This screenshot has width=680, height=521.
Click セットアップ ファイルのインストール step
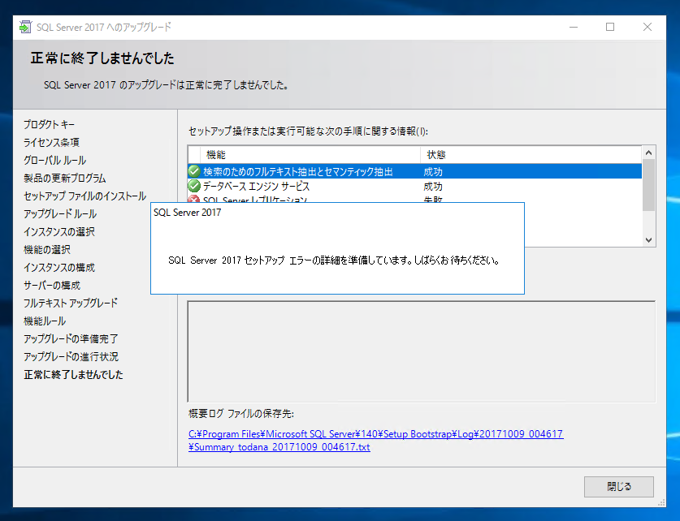[x=85, y=196]
